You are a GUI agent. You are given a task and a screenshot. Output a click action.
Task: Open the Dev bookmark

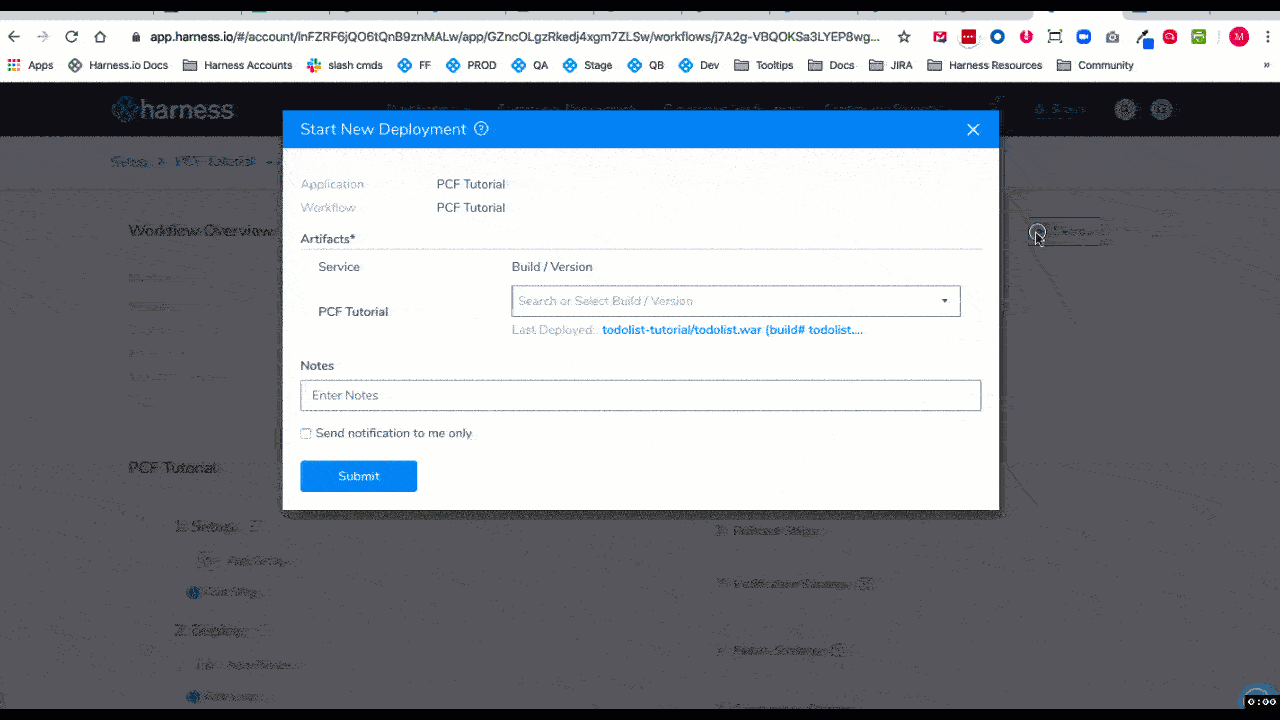click(699, 65)
